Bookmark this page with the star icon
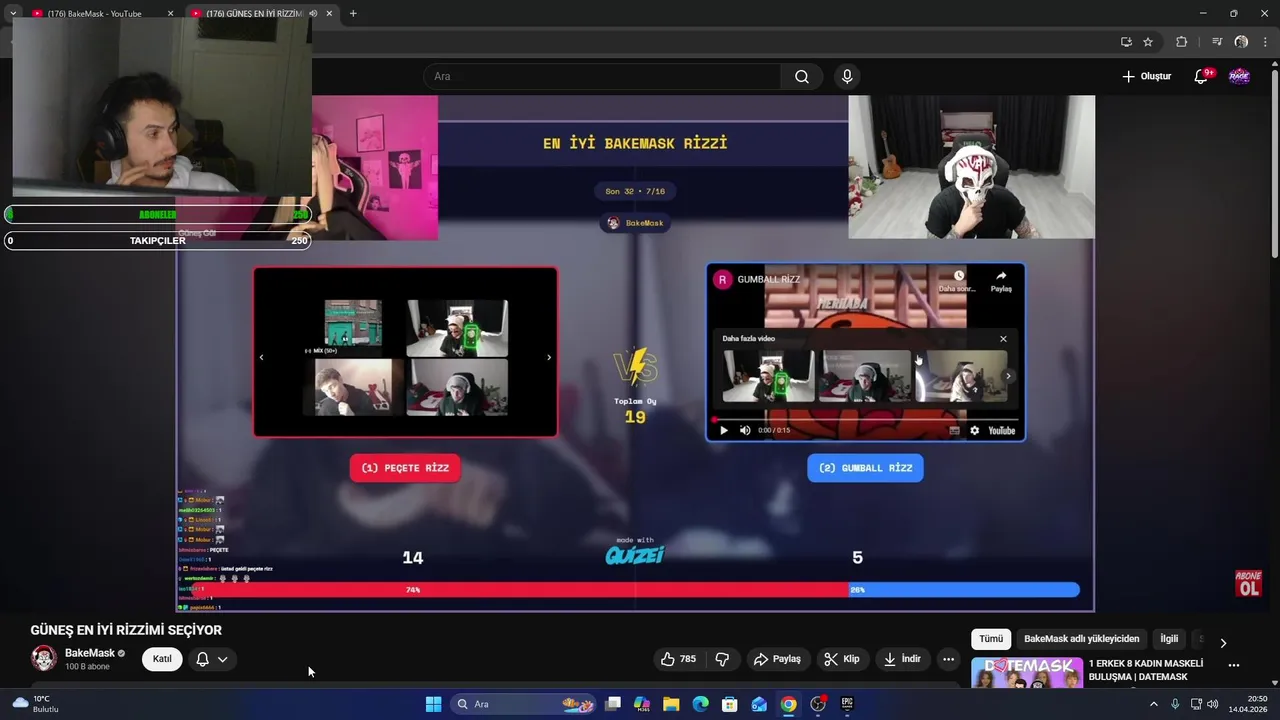The height and width of the screenshot is (720, 1280). coord(1148,42)
